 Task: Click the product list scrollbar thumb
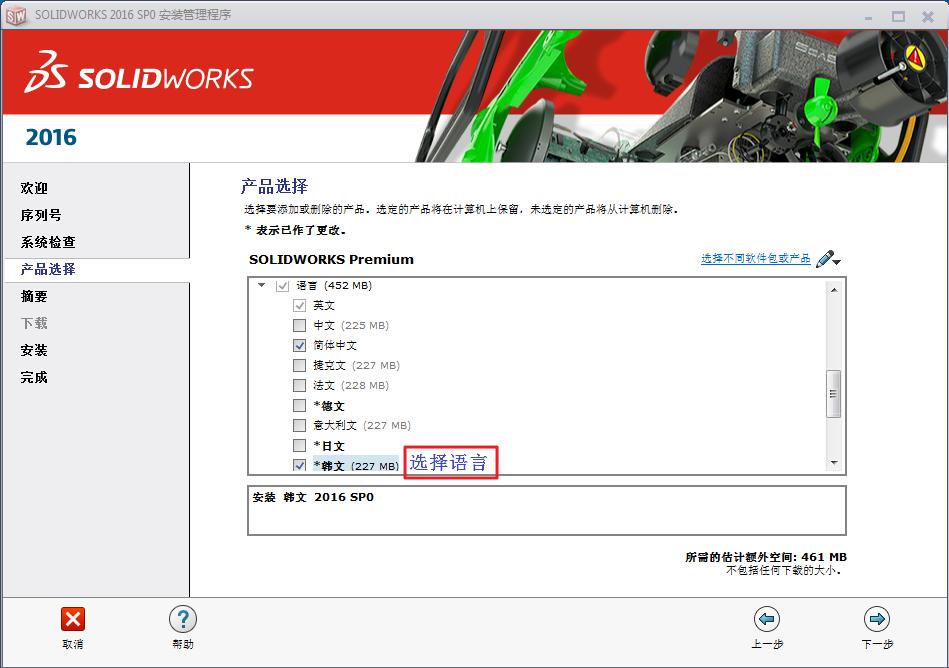833,394
